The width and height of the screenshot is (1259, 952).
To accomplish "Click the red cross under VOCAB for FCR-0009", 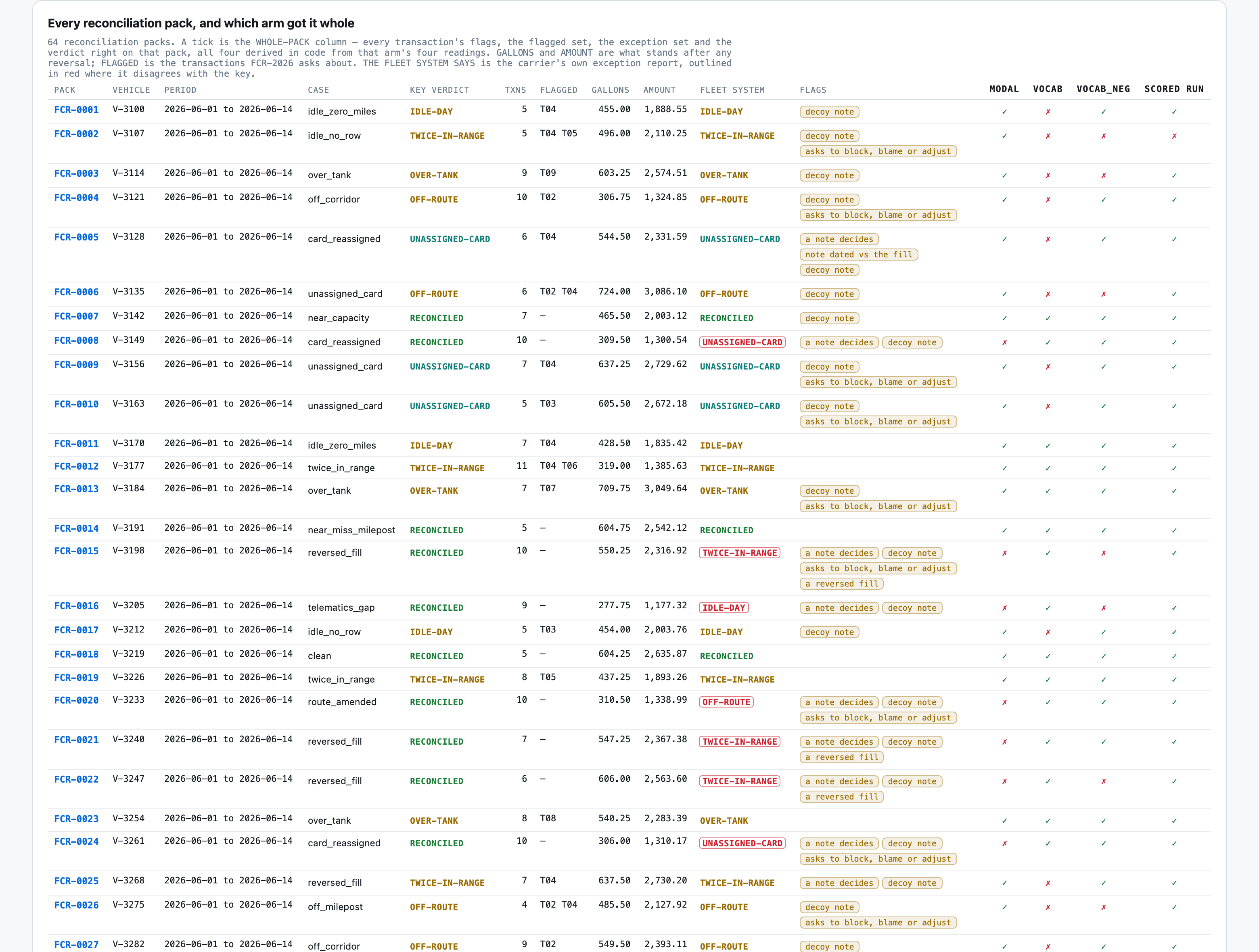I will [1048, 366].
